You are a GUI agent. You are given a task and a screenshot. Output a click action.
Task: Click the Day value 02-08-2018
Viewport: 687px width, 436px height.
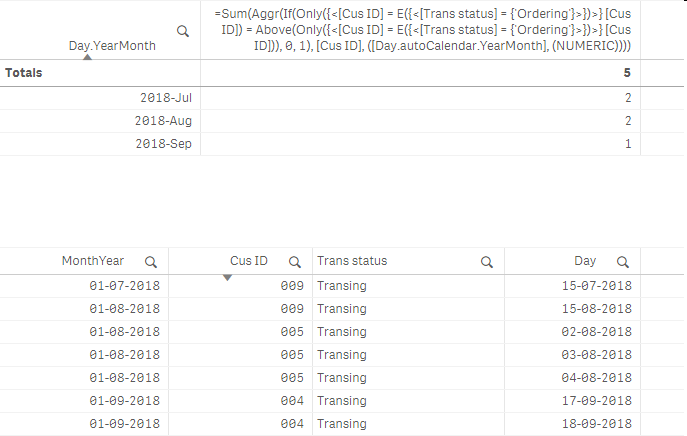[596, 332]
